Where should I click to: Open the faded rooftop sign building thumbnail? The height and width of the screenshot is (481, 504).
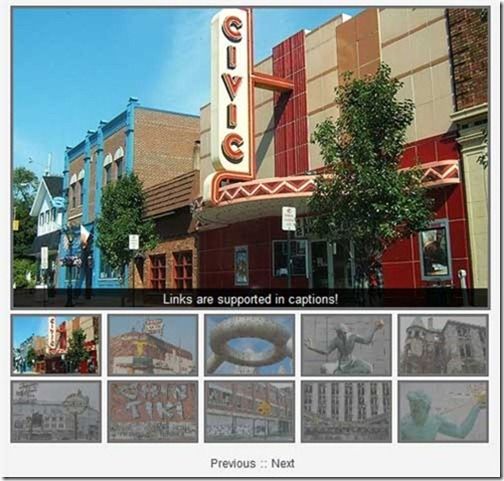[153, 345]
